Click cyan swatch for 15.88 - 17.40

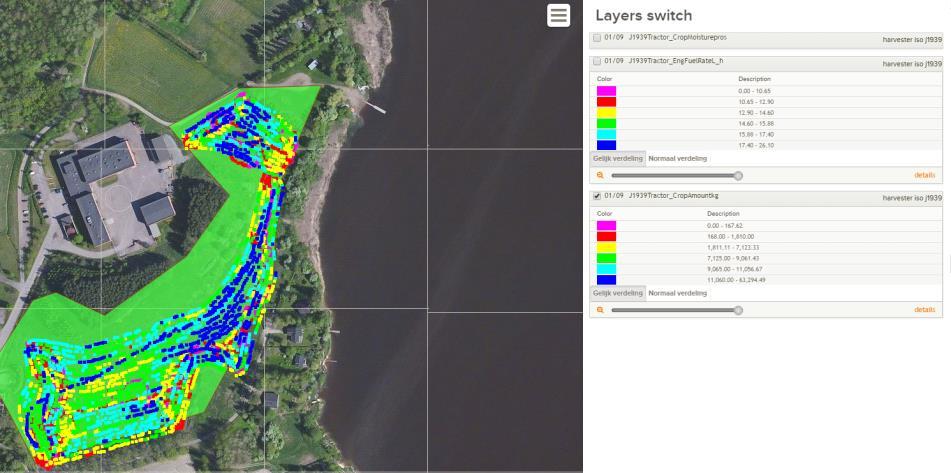(x=607, y=135)
